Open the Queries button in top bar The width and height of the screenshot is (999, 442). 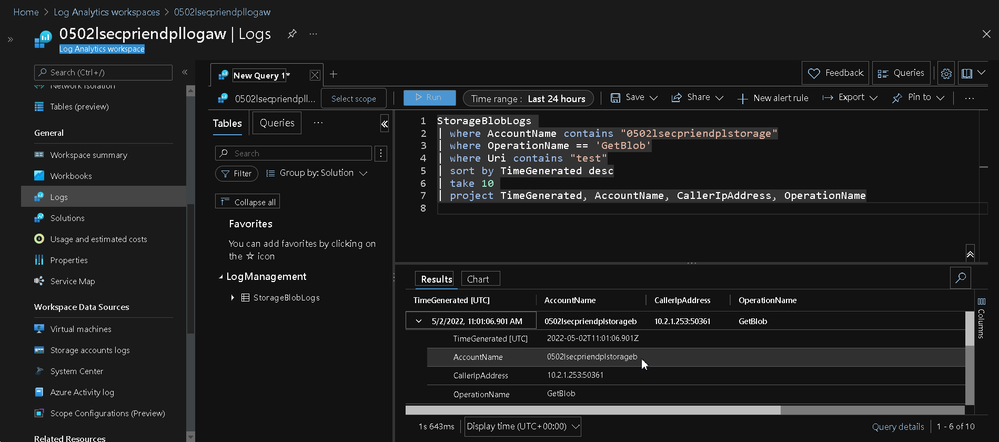pos(901,73)
